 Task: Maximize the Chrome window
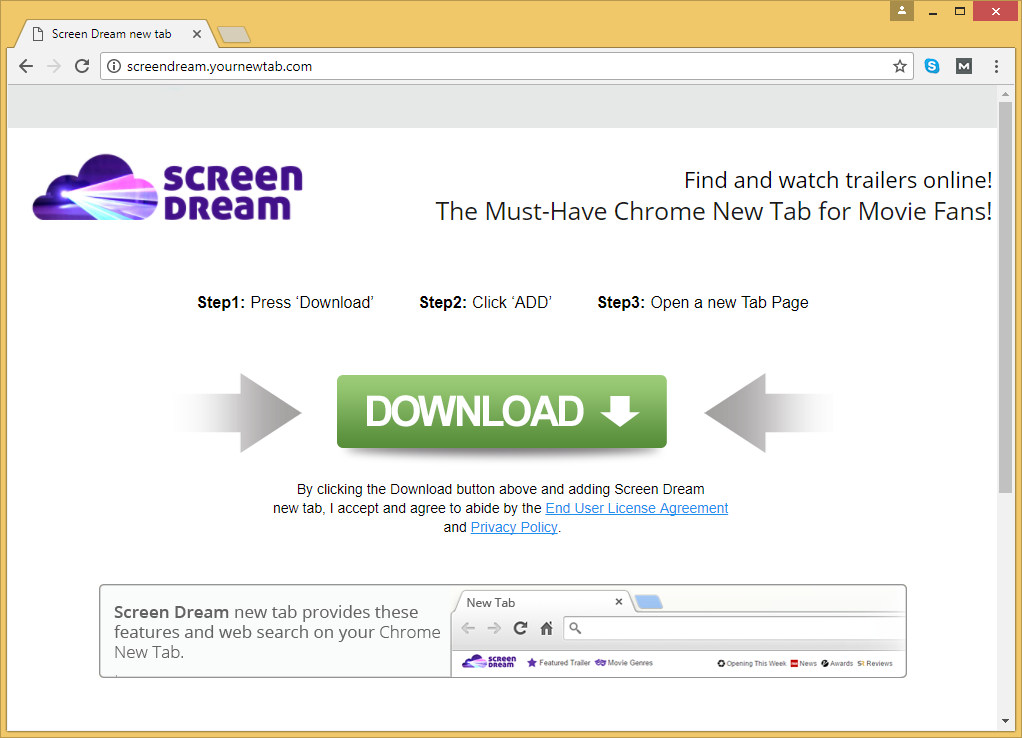(x=959, y=11)
